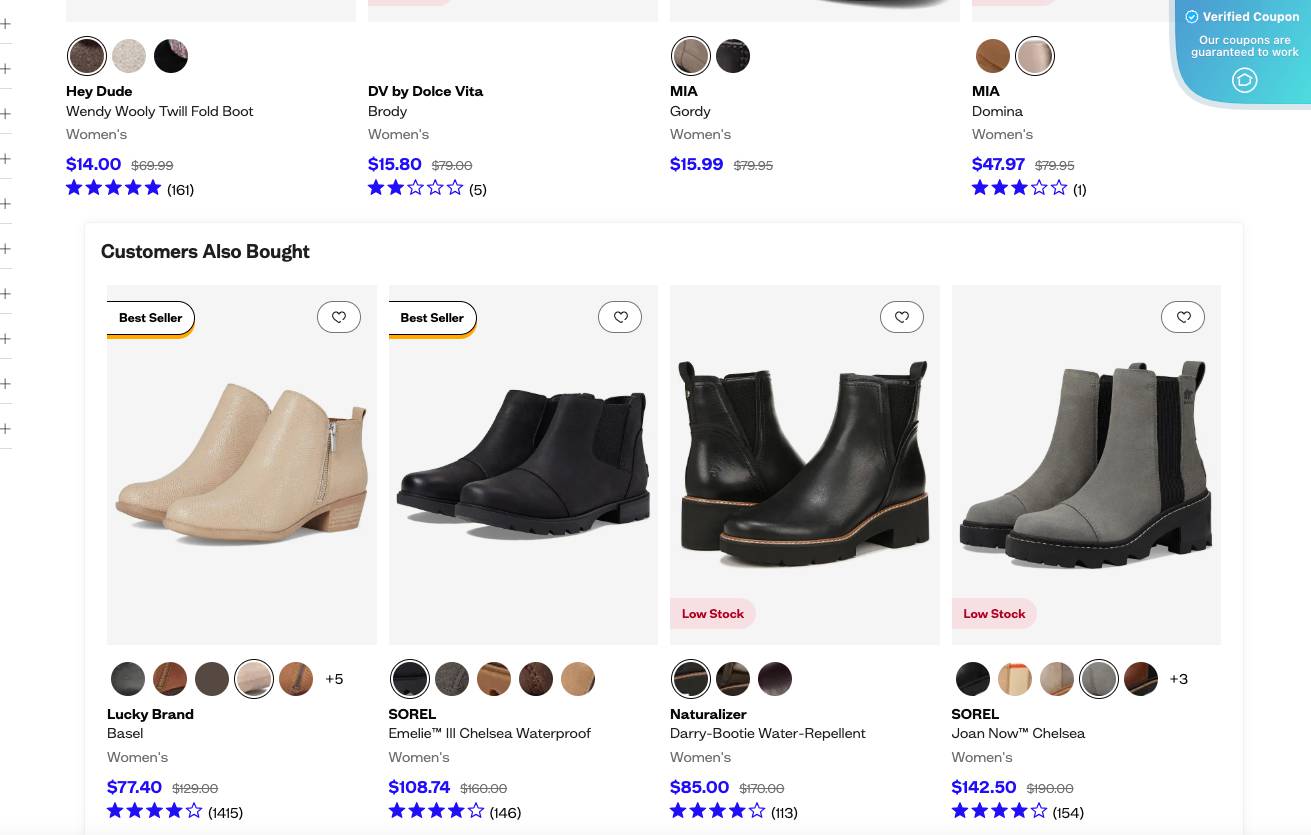Reveal more colors on Wendy Wooly Twill boot

click(170, 56)
